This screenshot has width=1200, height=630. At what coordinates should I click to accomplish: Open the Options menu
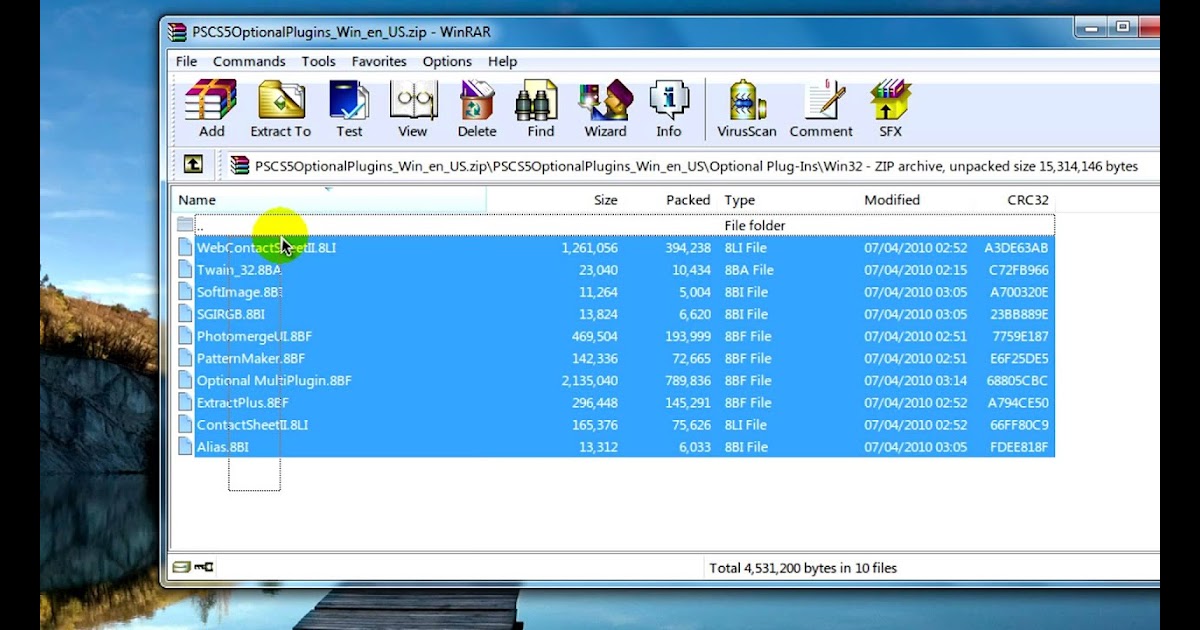pos(447,61)
